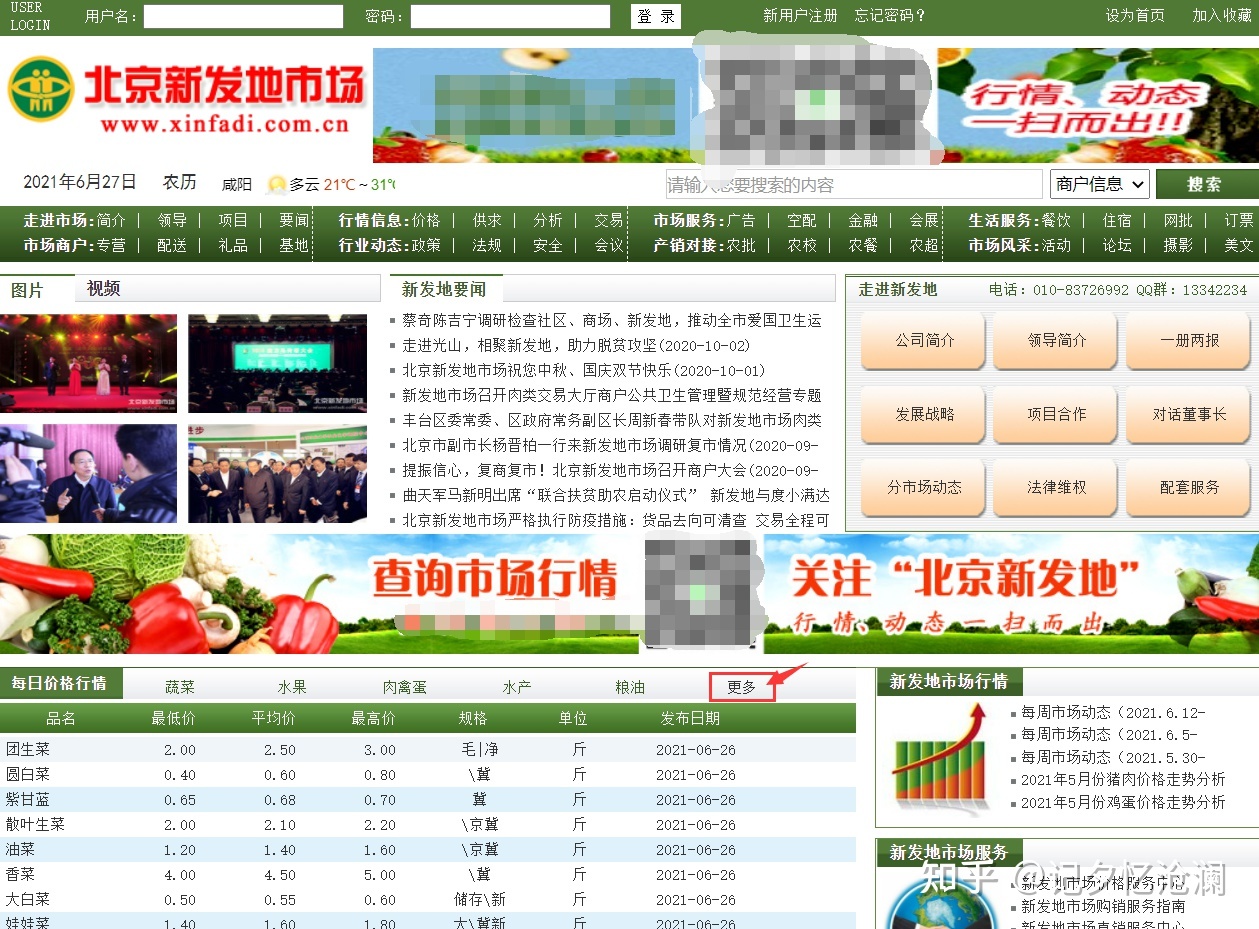The height and width of the screenshot is (929, 1259).
Task: Click the 油菜 row name
Action: pyautogui.click(x=20, y=850)
